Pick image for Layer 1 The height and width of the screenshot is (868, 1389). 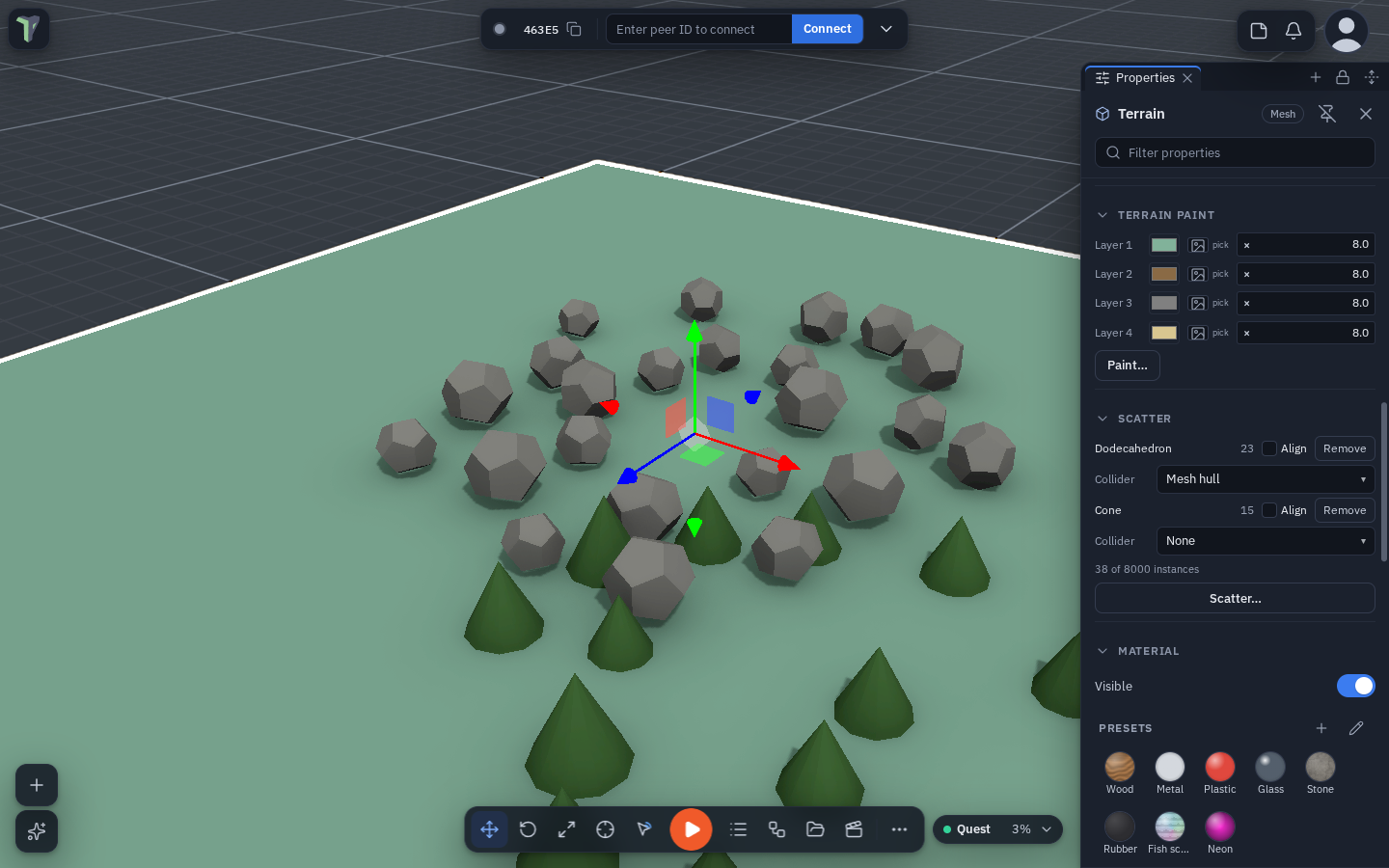click(x=1198, y=245)
